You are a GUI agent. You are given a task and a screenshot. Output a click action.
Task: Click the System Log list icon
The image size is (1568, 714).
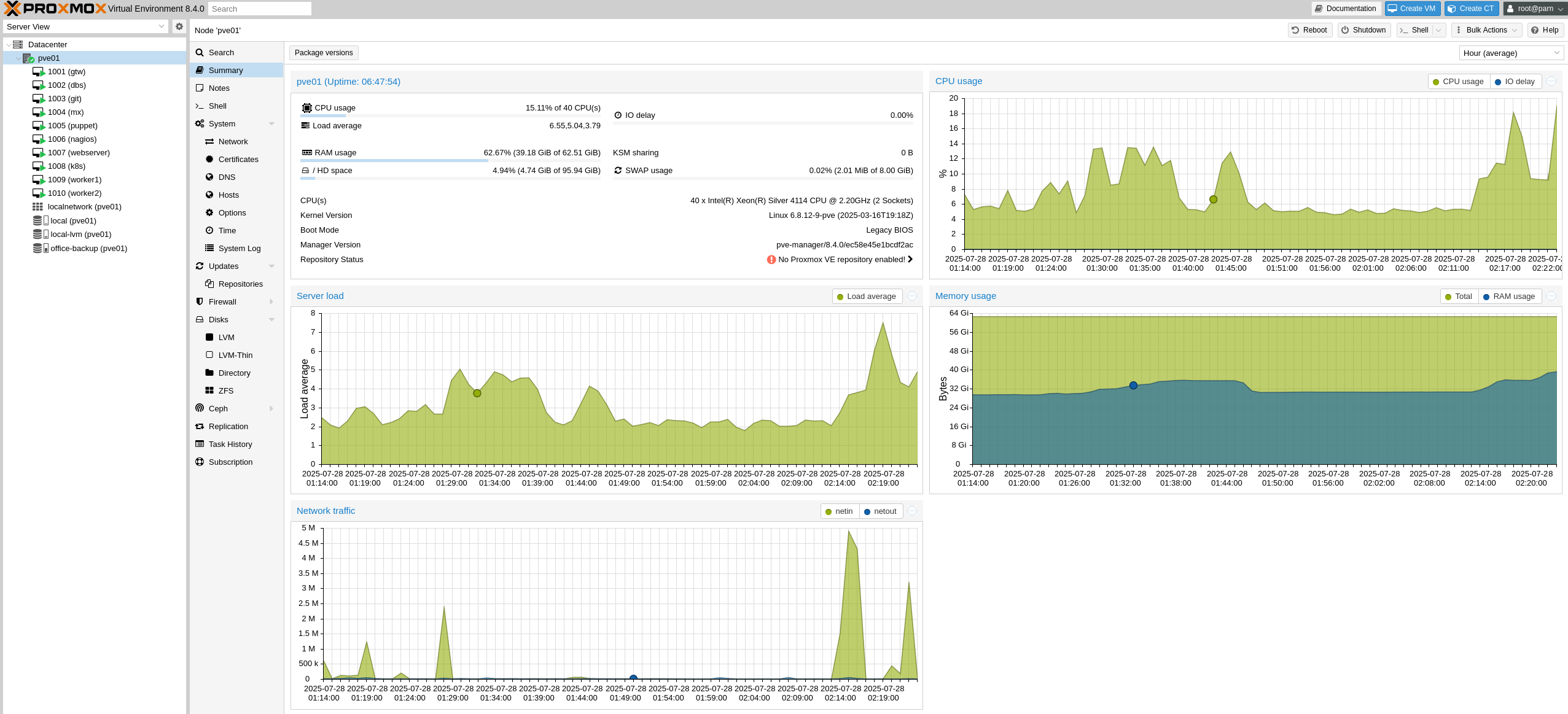209,248
